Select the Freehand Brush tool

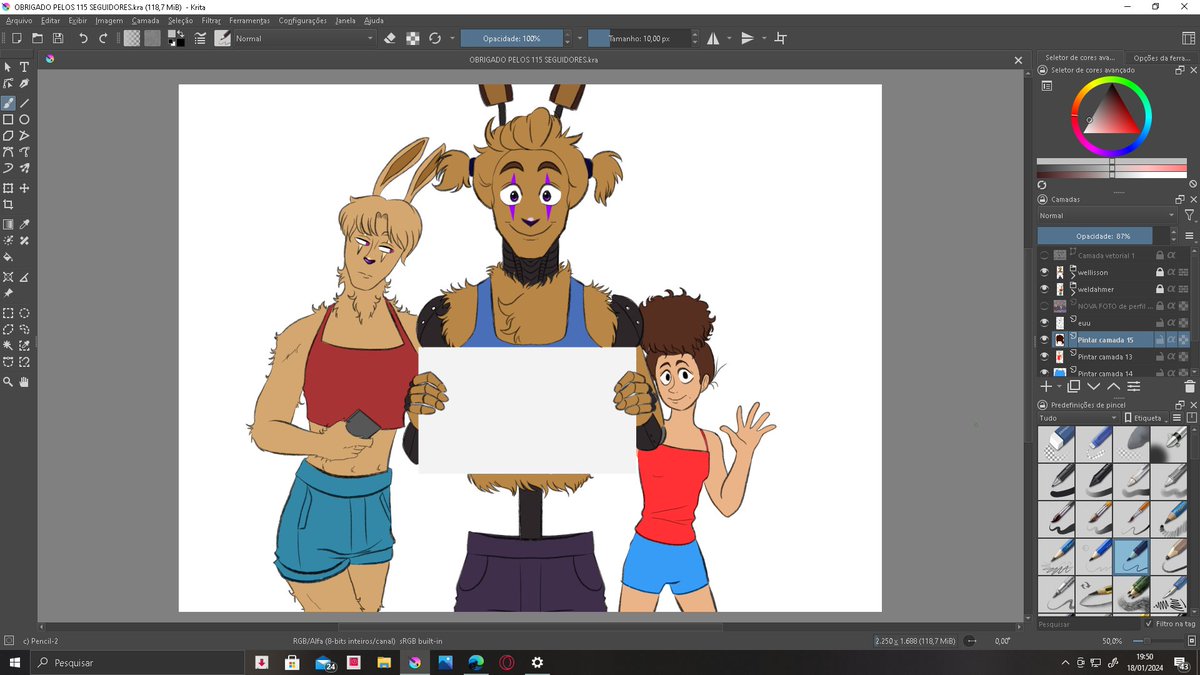tap(8, 102)
